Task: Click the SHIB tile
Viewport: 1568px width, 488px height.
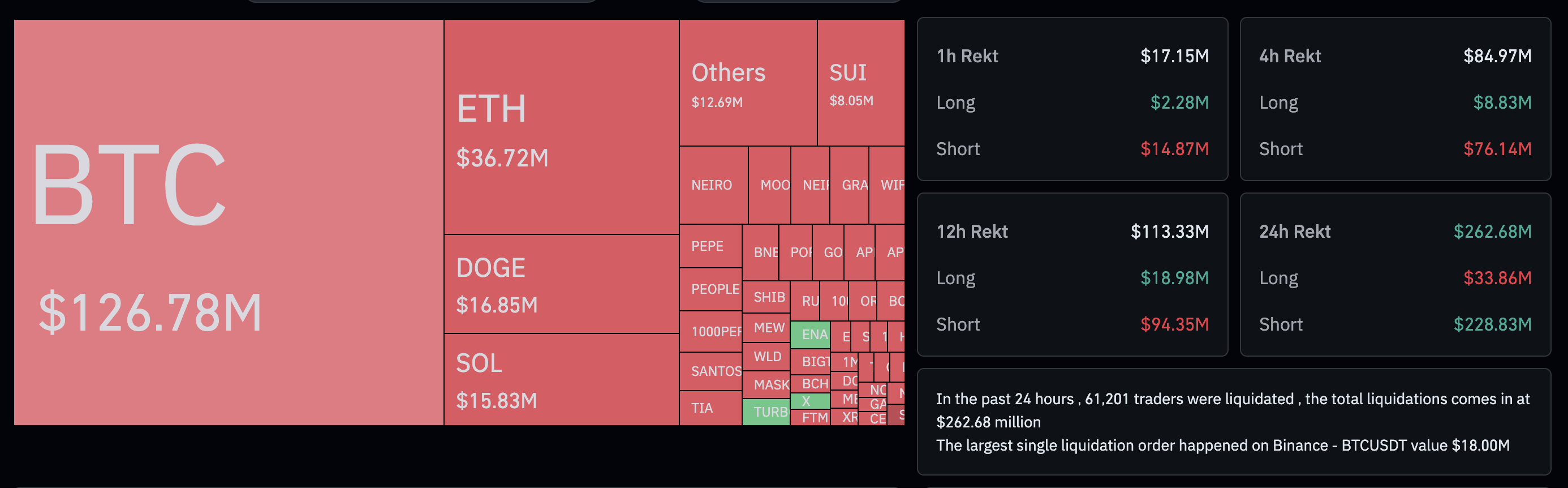Action: coord(766,297)
